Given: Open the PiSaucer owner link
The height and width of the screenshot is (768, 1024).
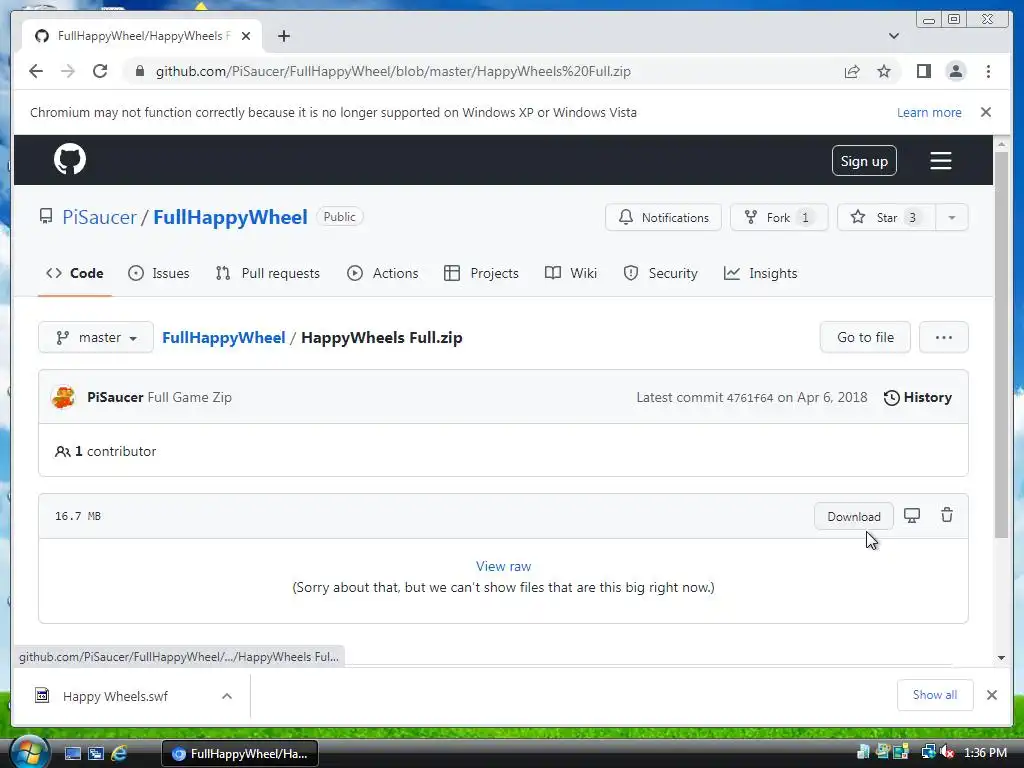Looking at the screenshot, I should [99, 217].
